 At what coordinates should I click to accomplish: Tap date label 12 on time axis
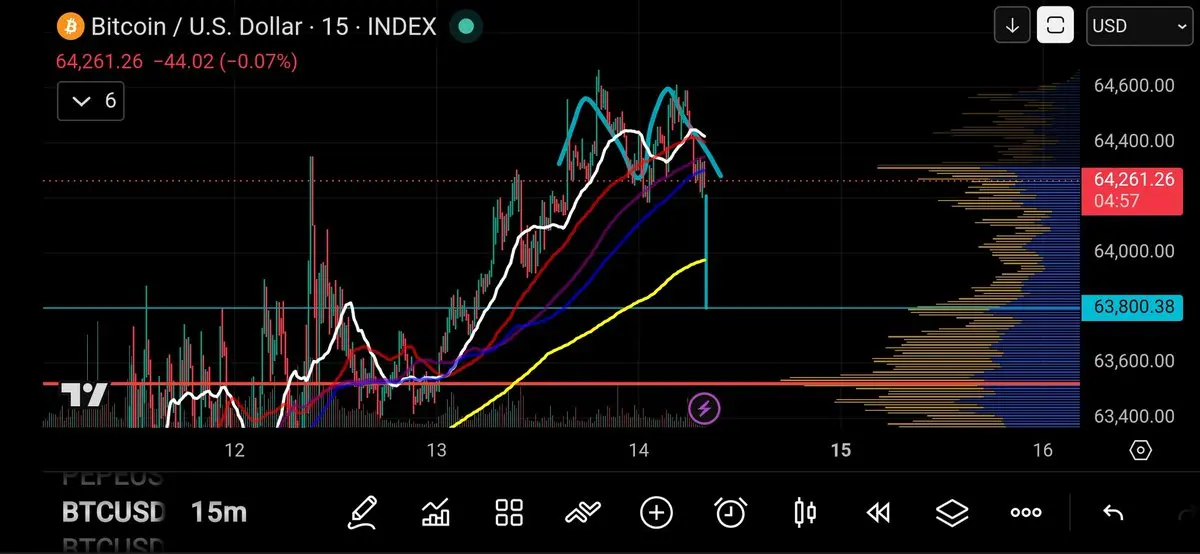(x=234, y=451)
